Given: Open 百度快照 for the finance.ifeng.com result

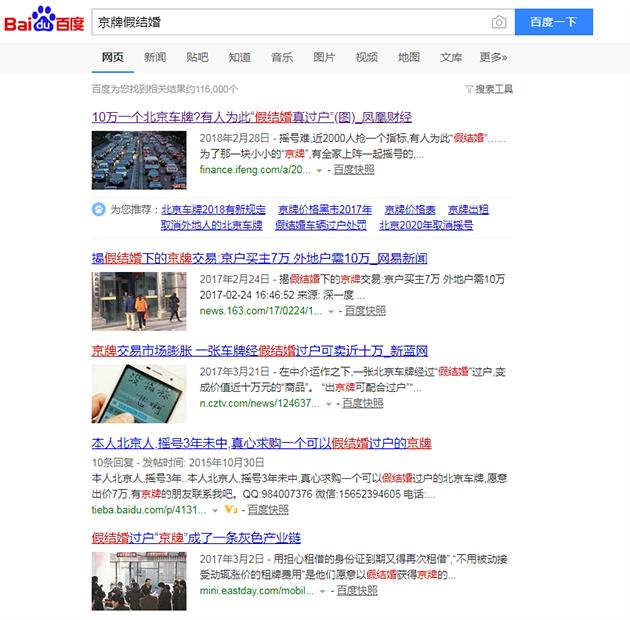Looking at the screenshot, I should 354,170.
